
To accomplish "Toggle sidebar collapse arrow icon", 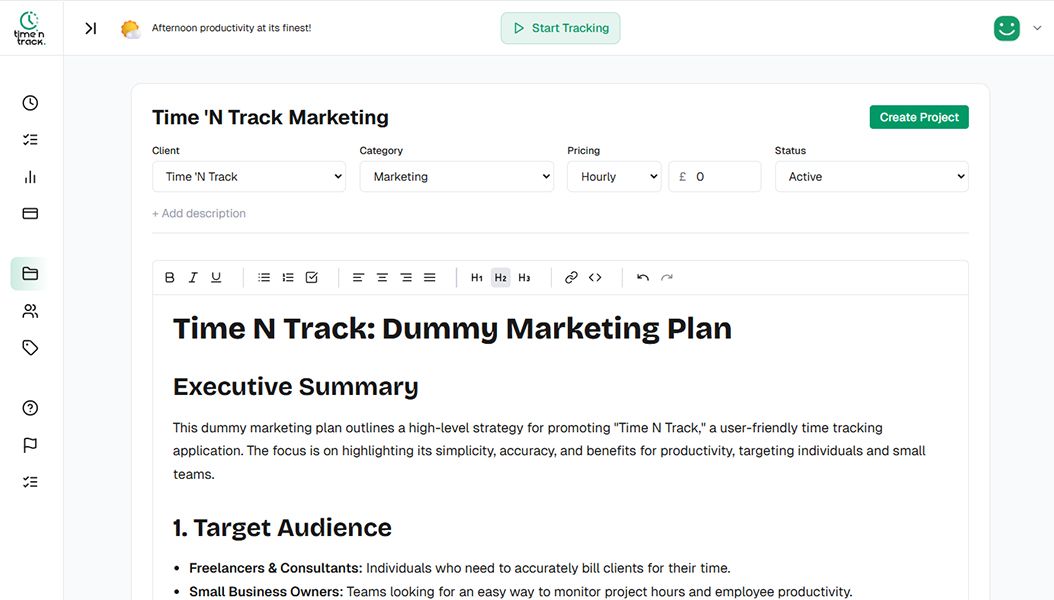I will pyautogui.click(x=91, y=28).
